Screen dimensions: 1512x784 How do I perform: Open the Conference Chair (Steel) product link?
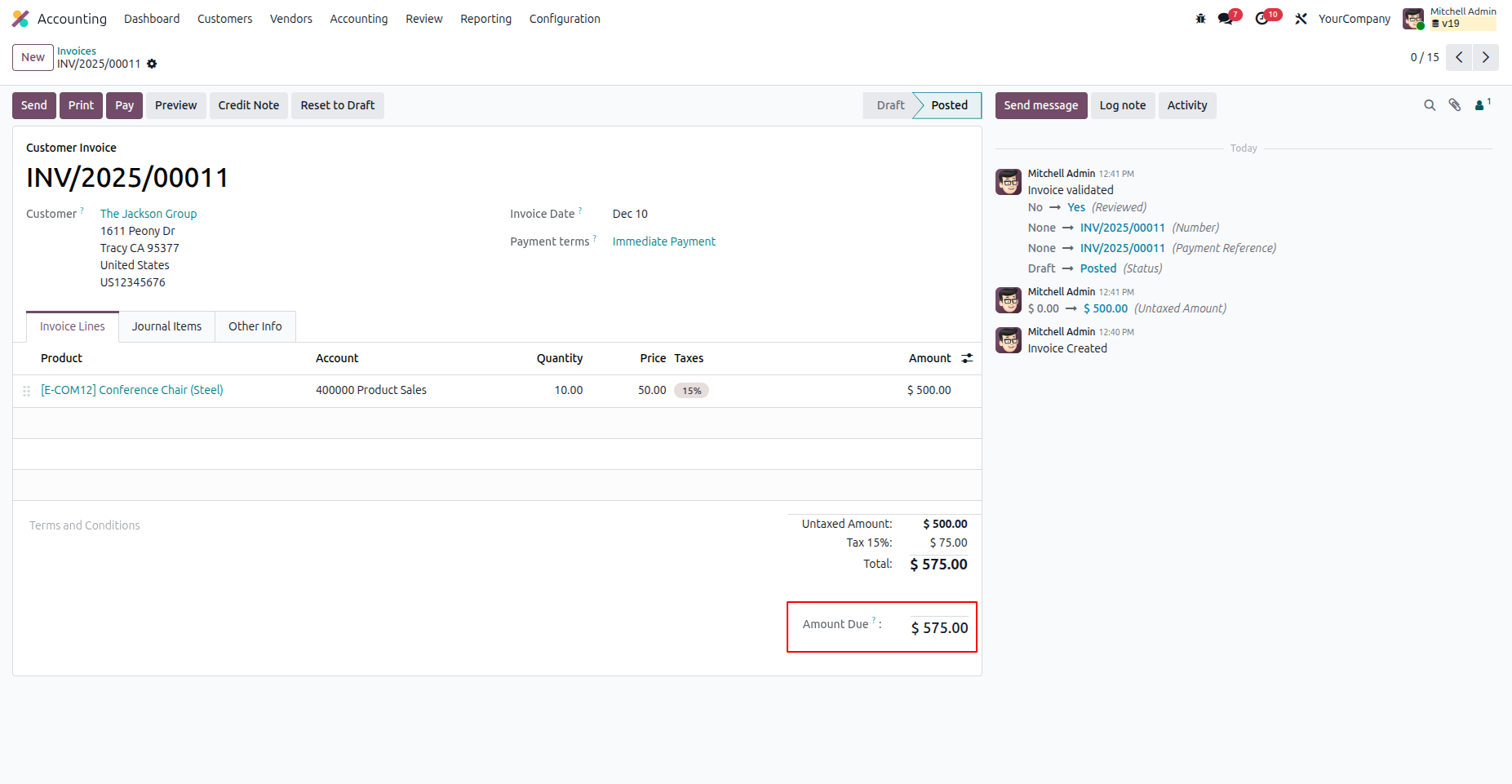[132, 390]
